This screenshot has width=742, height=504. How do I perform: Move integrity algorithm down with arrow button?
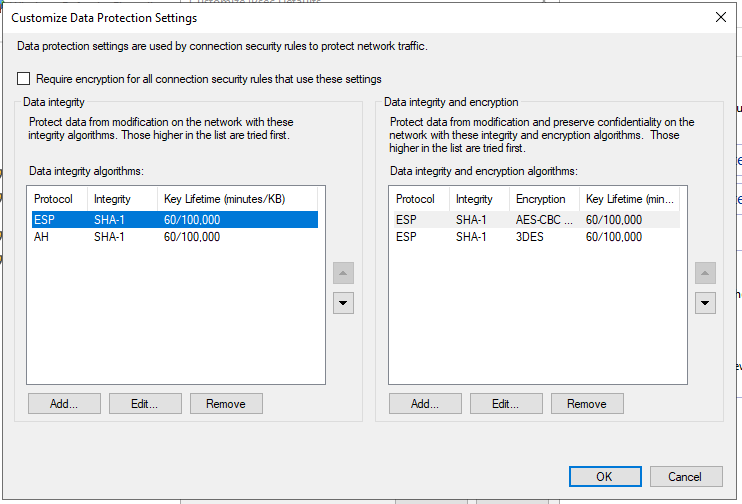click(344, 303)
